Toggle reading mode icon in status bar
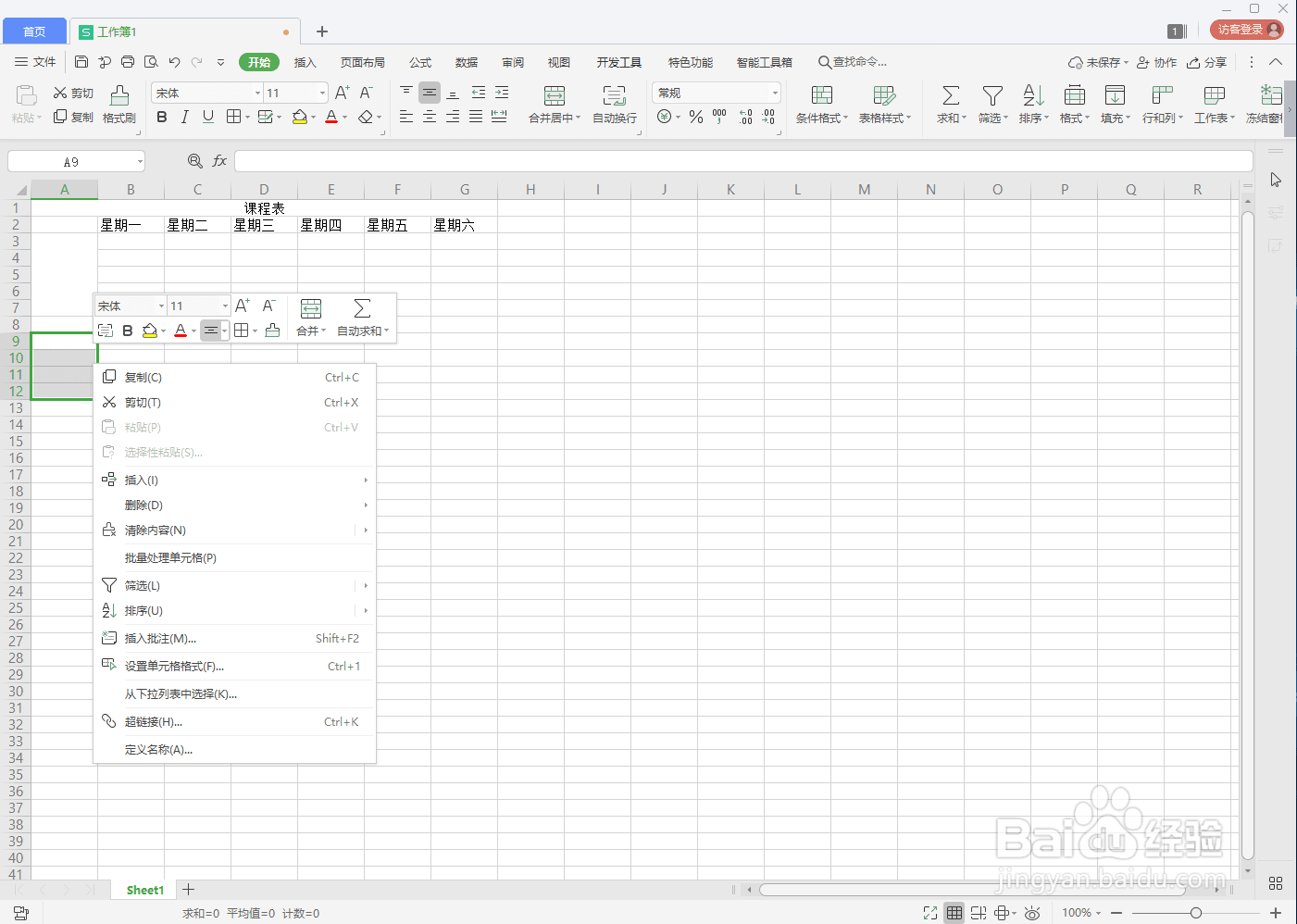Screen dimensions: 1297x924 pos(1002,913)
